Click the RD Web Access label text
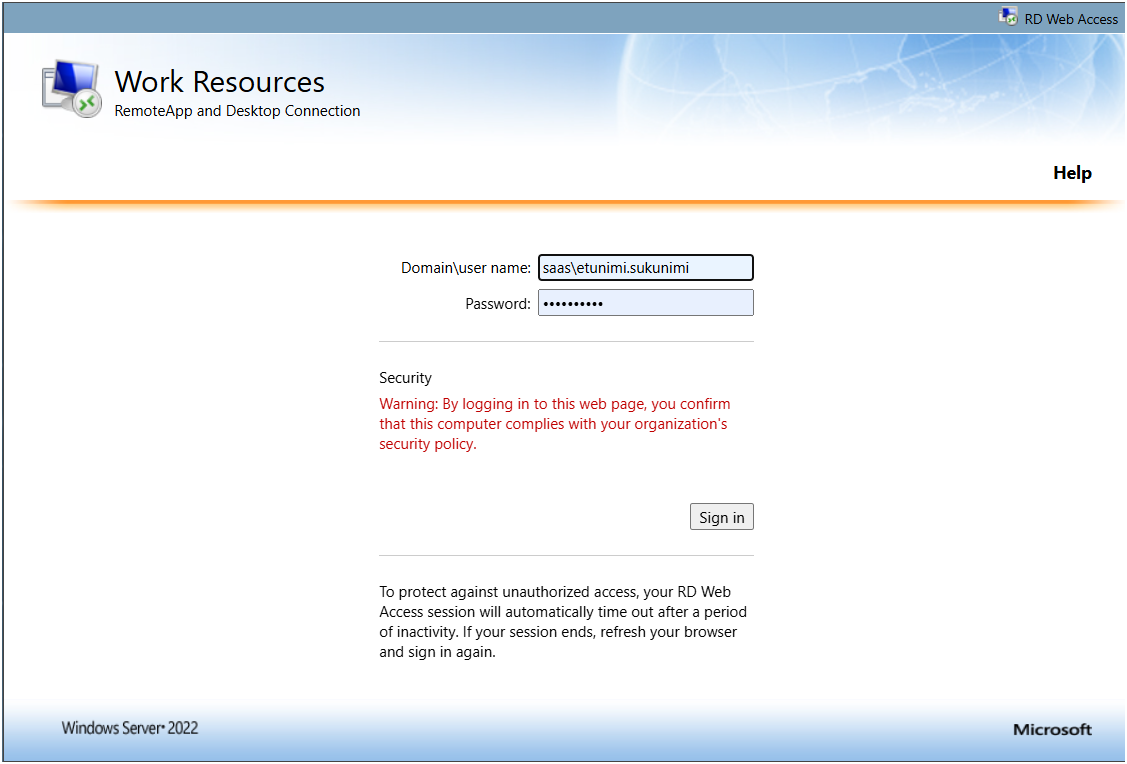Viewport: 1127px width, 764px height. tap(1071, 19)
